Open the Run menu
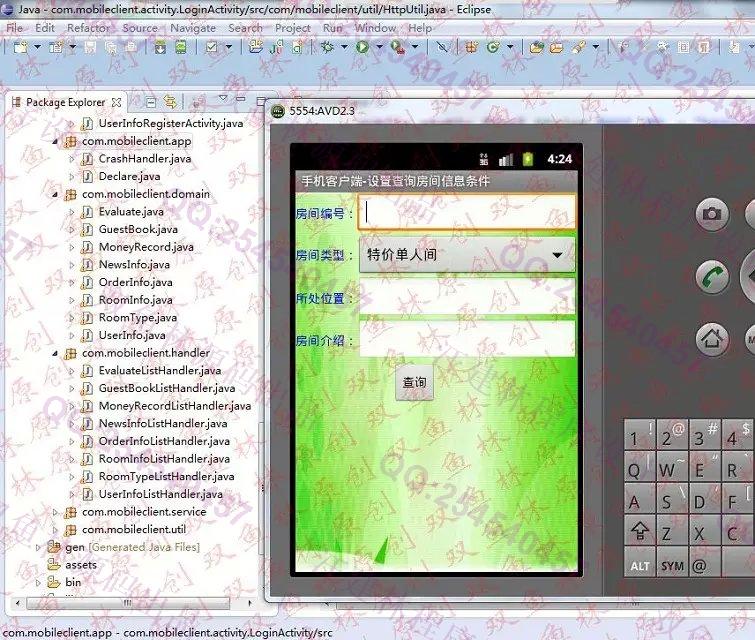 (332, 28)
